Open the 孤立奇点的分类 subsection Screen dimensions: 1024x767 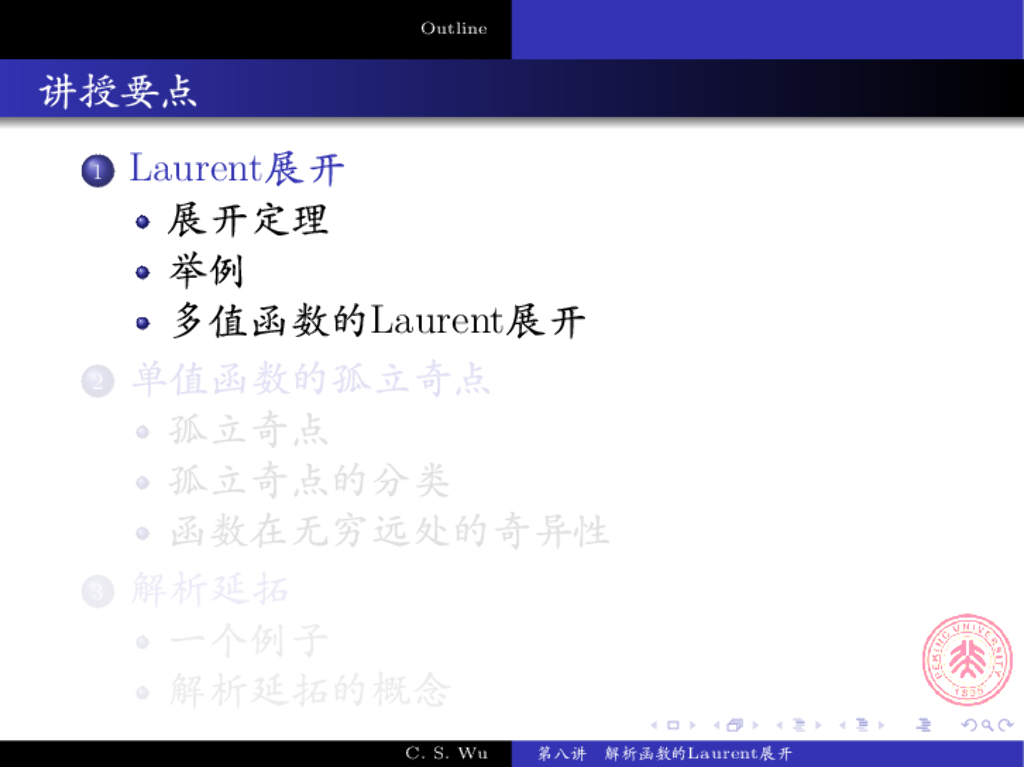tap(309, 481)
